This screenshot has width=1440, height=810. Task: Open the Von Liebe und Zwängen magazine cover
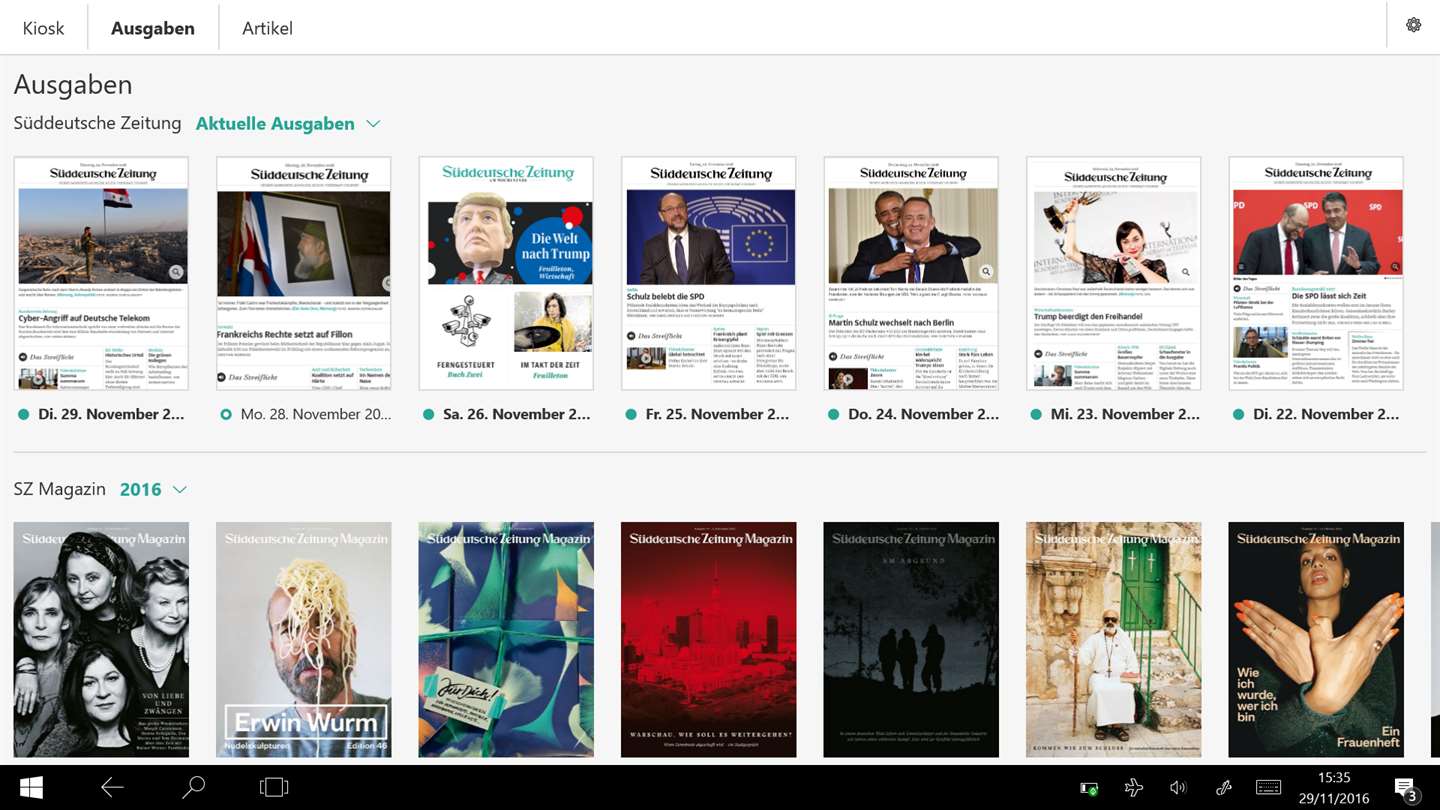coord(101,640)
